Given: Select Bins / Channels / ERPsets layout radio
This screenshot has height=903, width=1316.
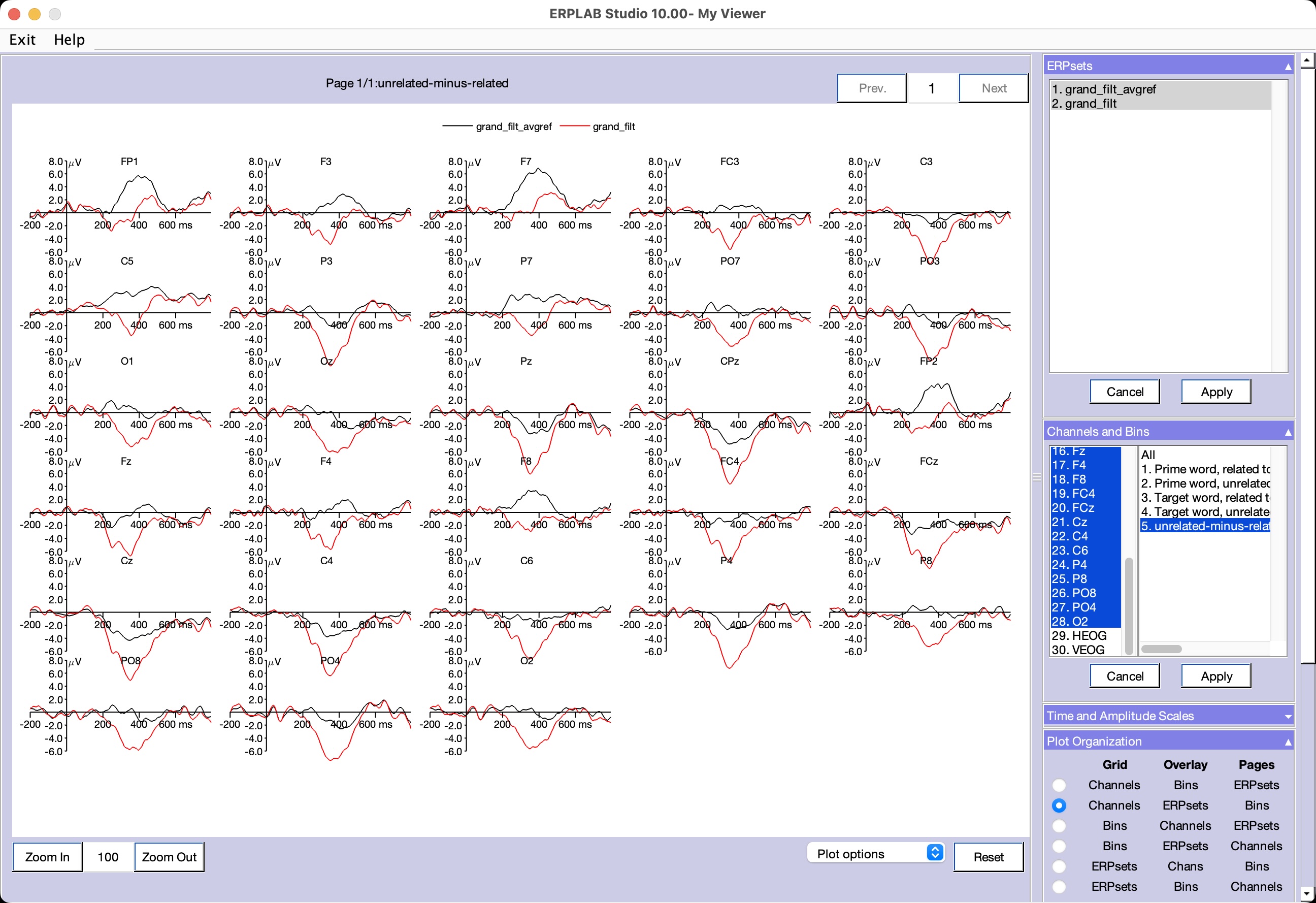Looking at the screenshot, I should coord(1059,826).
